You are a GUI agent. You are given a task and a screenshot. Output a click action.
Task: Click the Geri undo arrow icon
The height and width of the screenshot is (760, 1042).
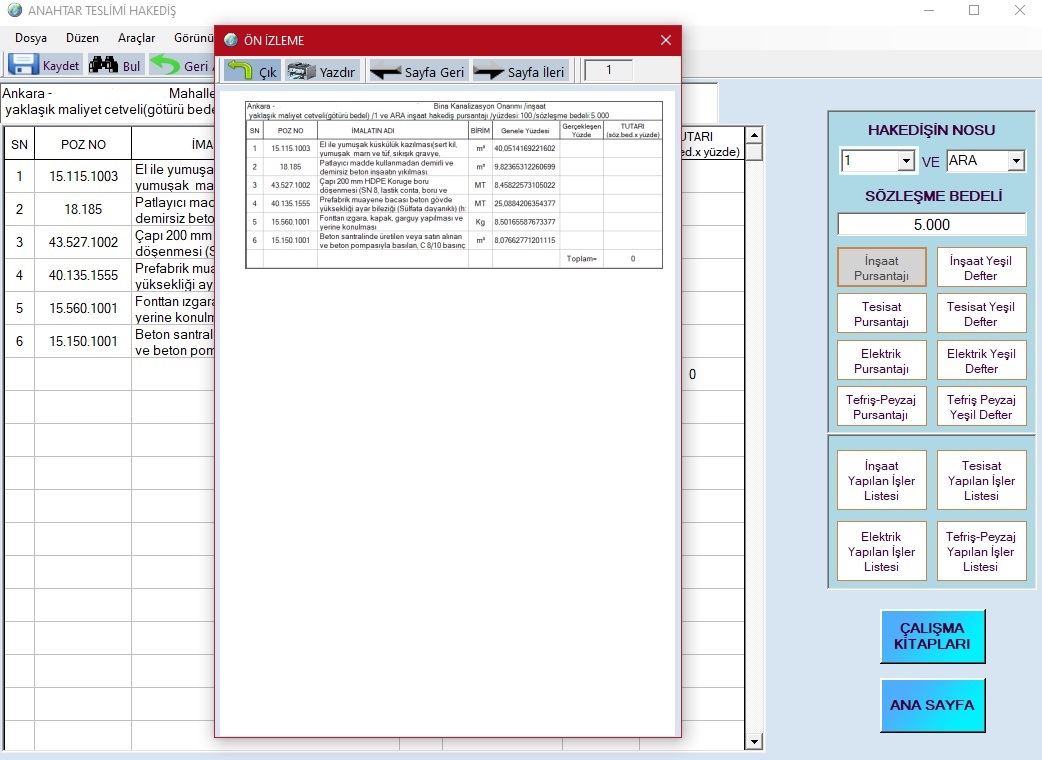point(165,65)
